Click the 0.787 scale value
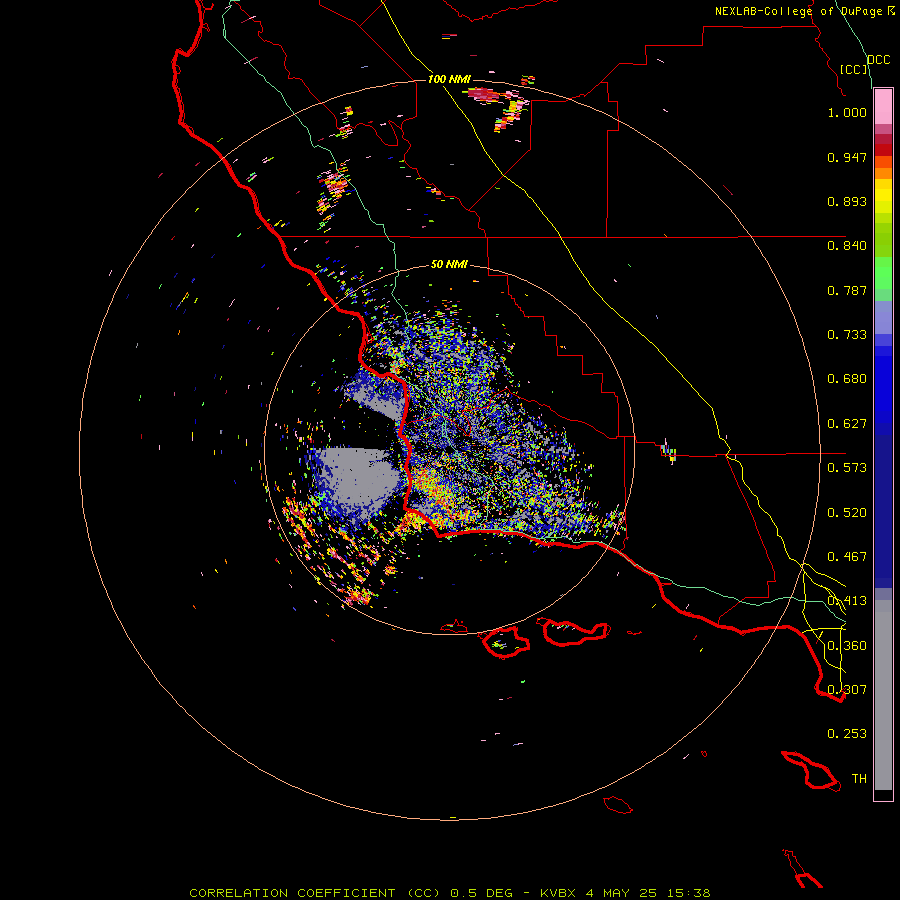This screenshot has width=900, height=900. coord(847,290)
